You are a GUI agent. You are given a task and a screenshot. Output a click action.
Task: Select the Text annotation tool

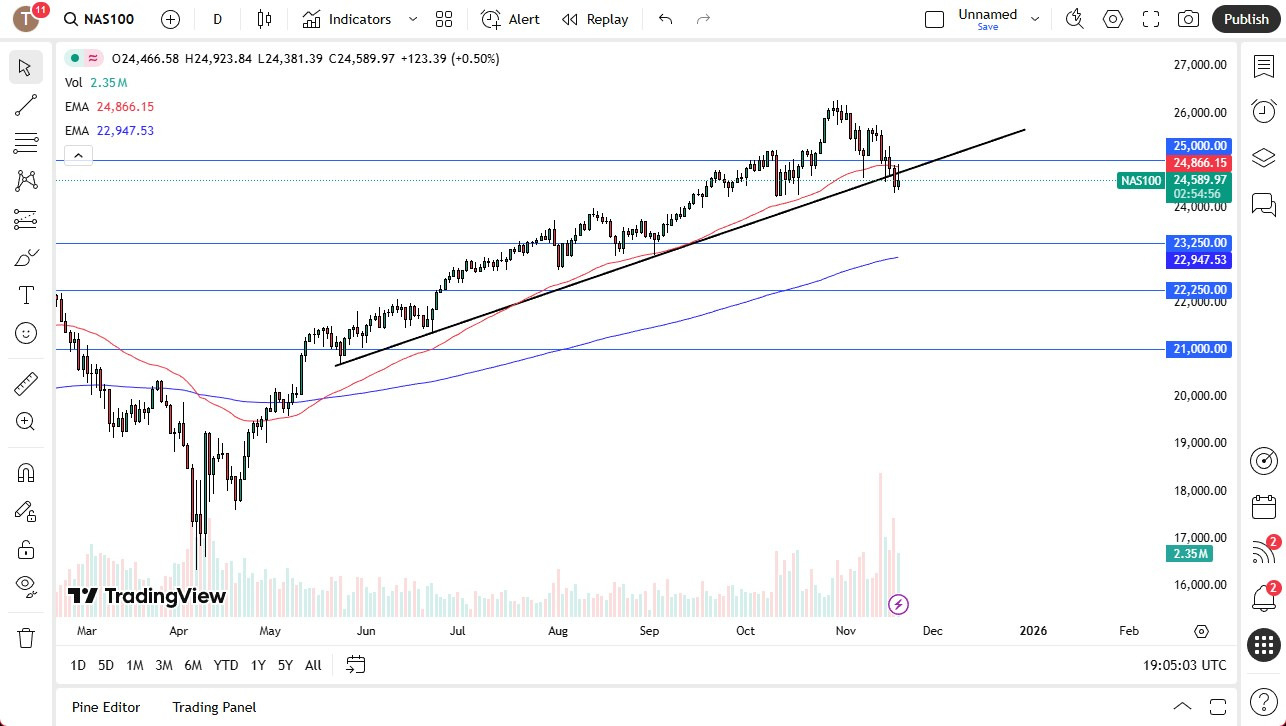coord(25,294)
